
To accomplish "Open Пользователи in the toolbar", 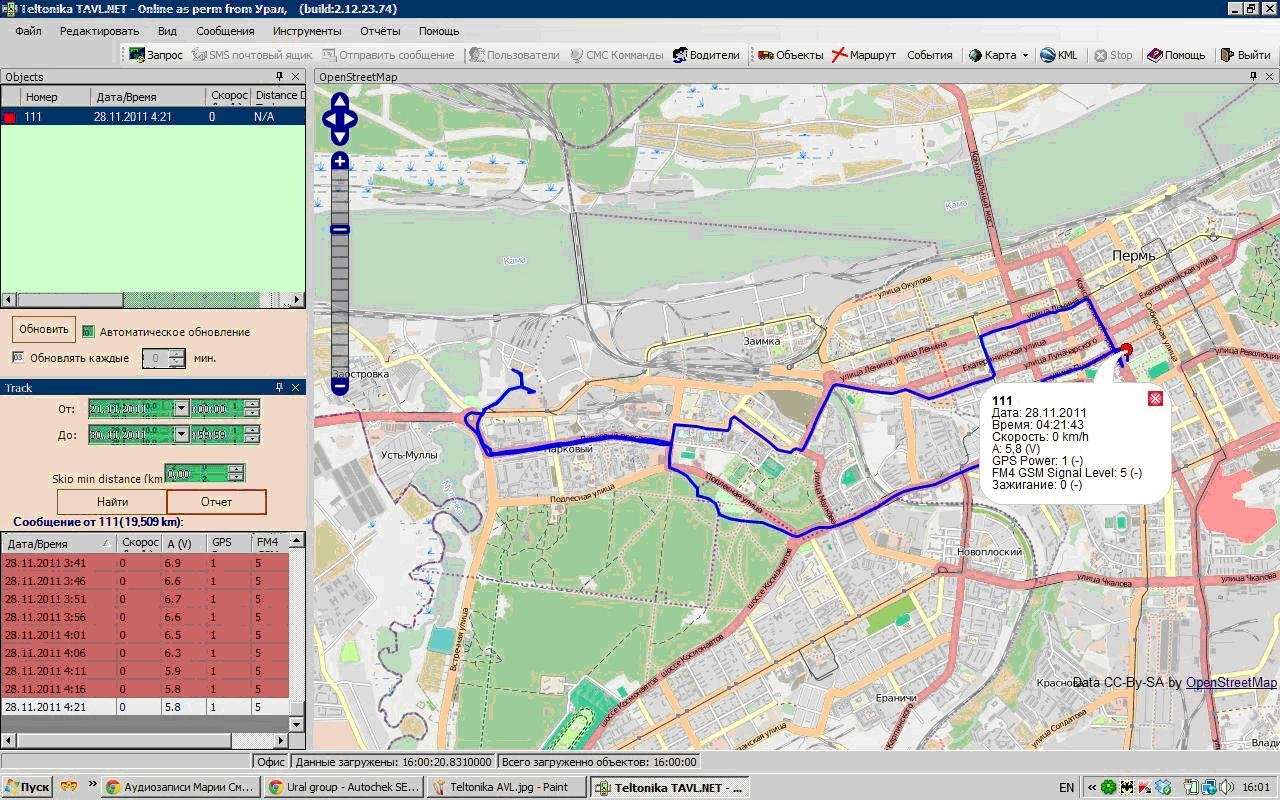I will (x=514, y=55).
